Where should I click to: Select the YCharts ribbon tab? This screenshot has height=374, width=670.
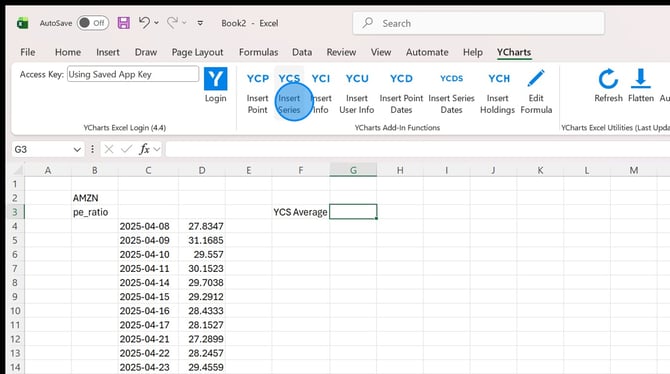pos(514,52)
